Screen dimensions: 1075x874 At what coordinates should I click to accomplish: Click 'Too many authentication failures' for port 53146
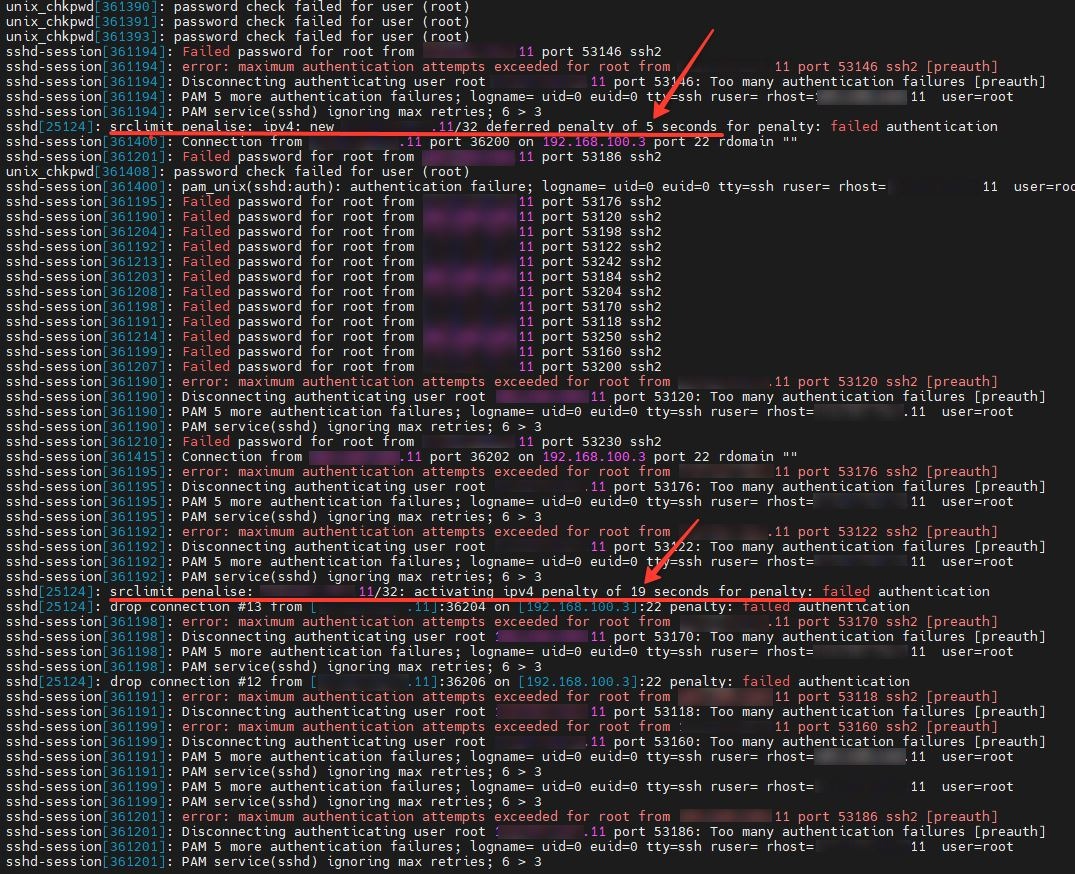(838, 82)
